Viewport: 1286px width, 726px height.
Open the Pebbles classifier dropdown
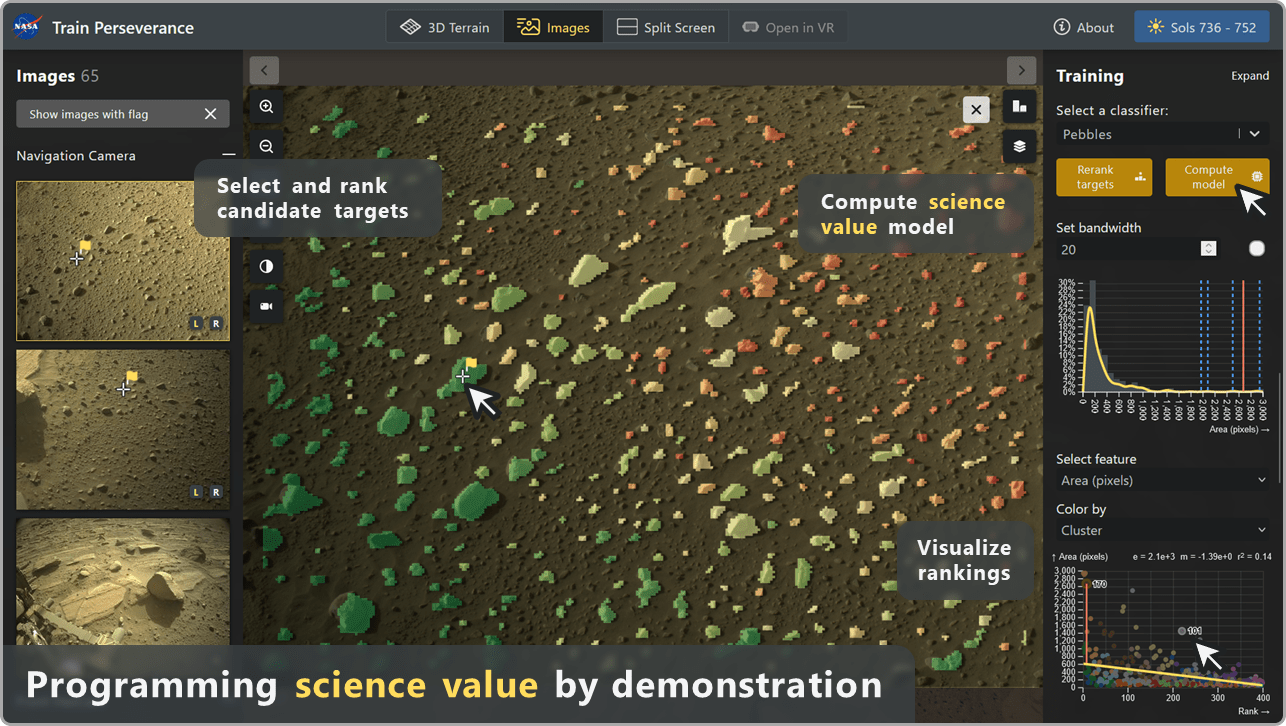tap(1163, 134)
